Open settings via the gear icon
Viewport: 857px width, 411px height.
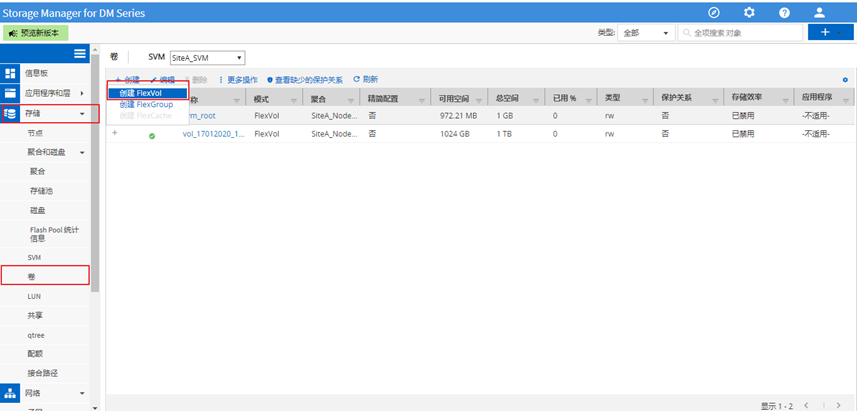749,12
